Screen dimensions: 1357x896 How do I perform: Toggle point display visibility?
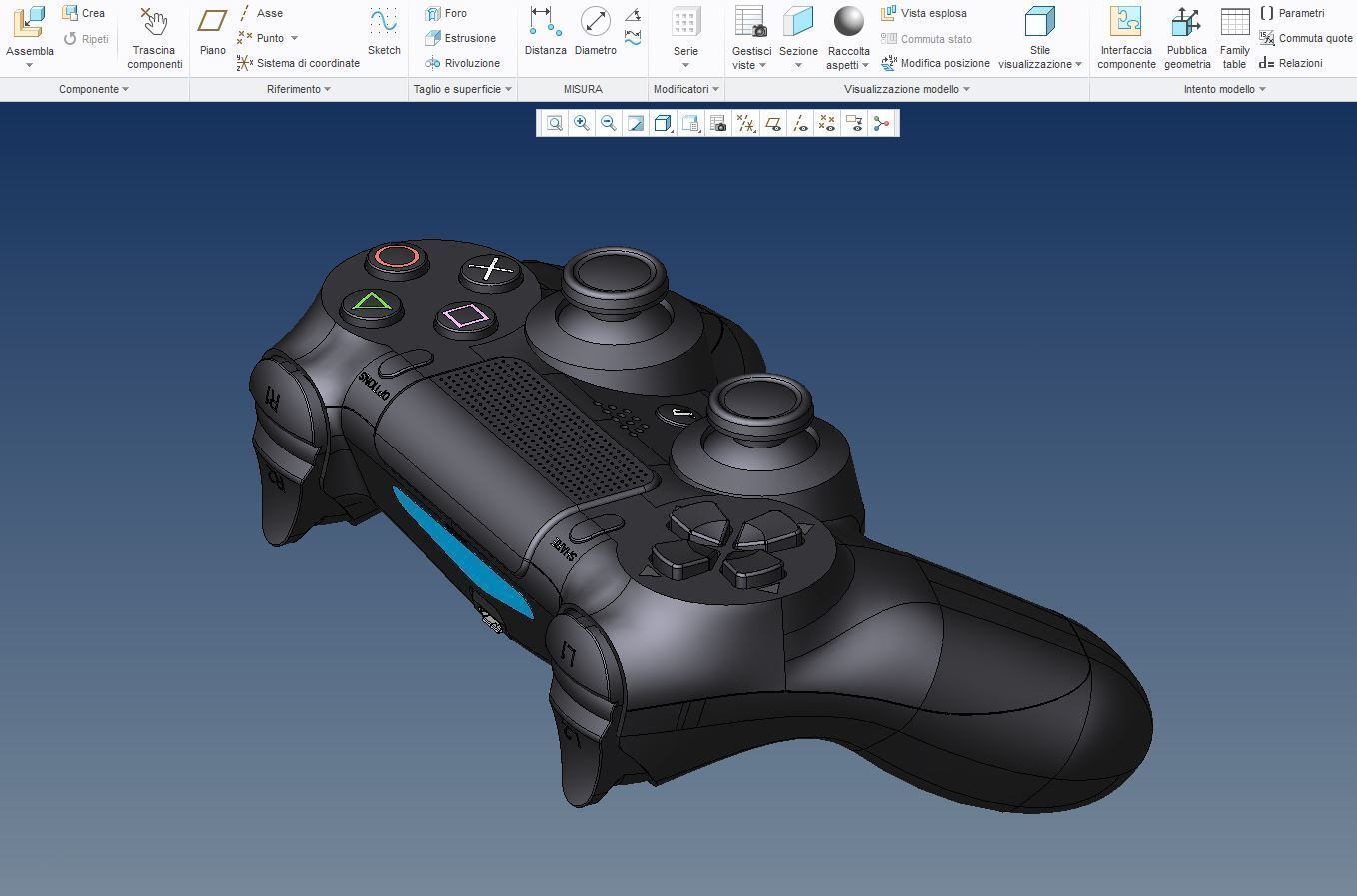tap(826, 123)
